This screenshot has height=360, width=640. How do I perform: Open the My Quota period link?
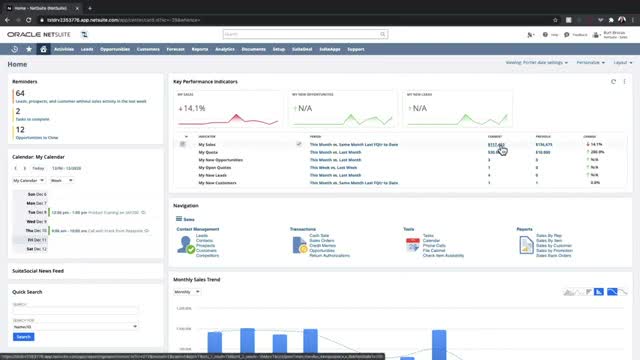coord(336,152)
